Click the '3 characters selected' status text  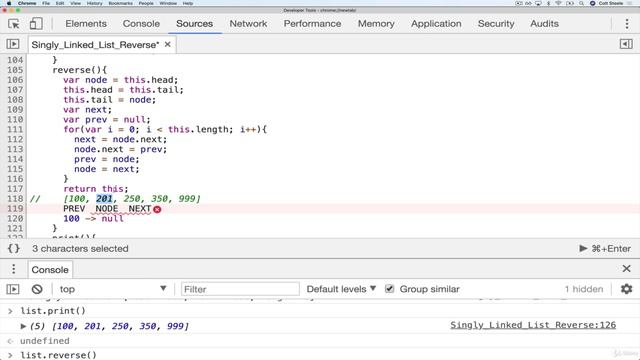(x=80, y=249)
